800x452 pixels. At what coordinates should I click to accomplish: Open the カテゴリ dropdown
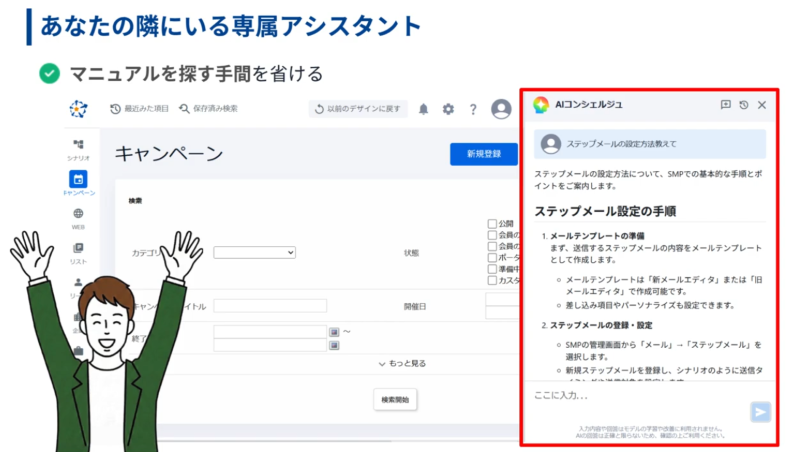255,253
